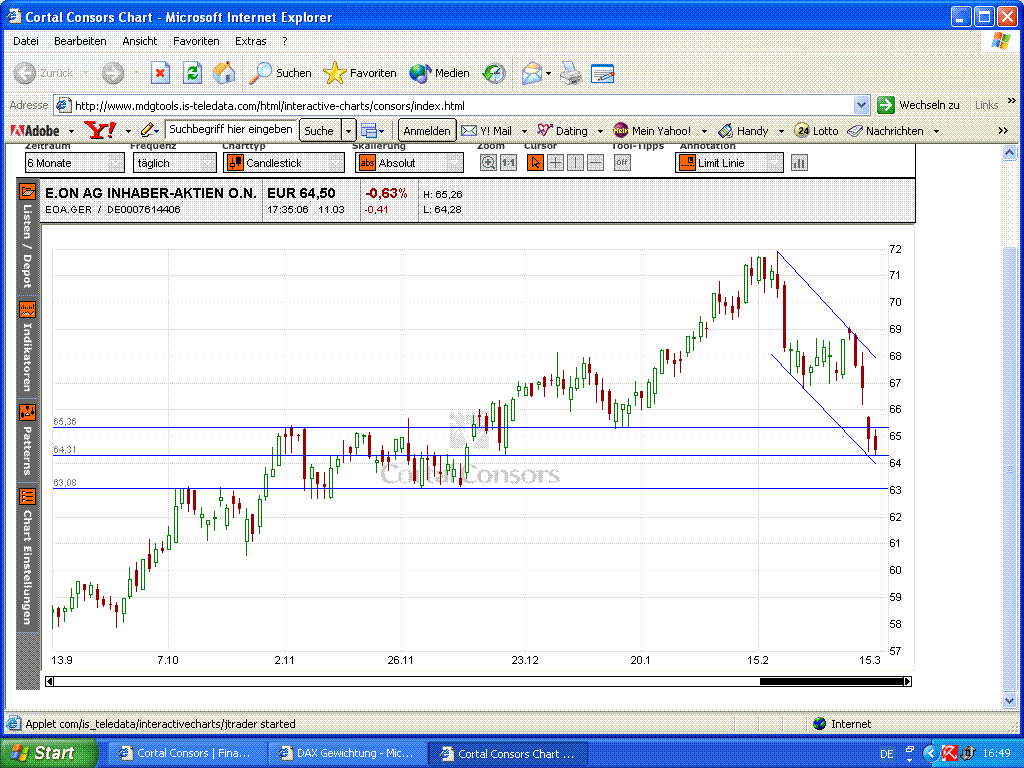Screen dimensions: 1024x768
Task: Click the Wechseln zu button
Action: coord(920,104)
